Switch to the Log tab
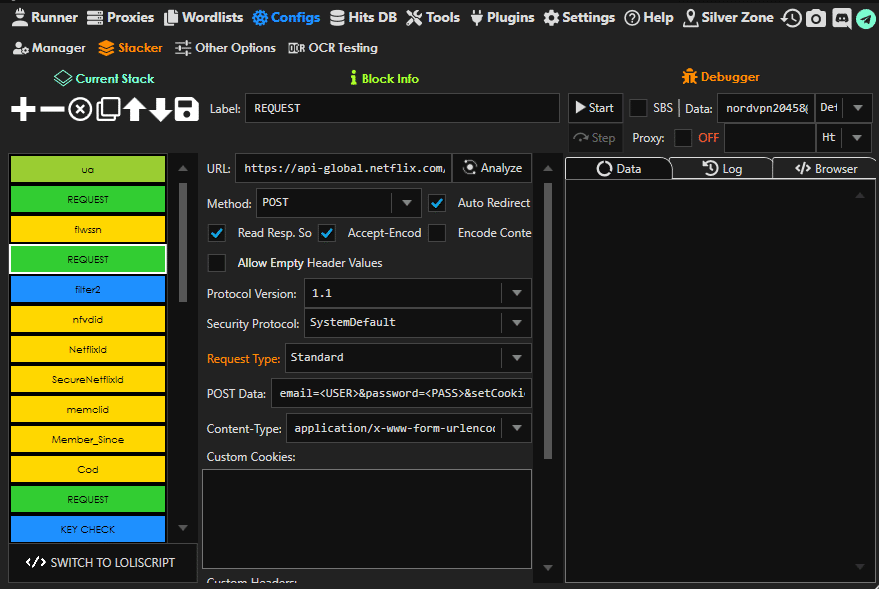This screenshot has height=589, width=879. [x=722, y=169]
